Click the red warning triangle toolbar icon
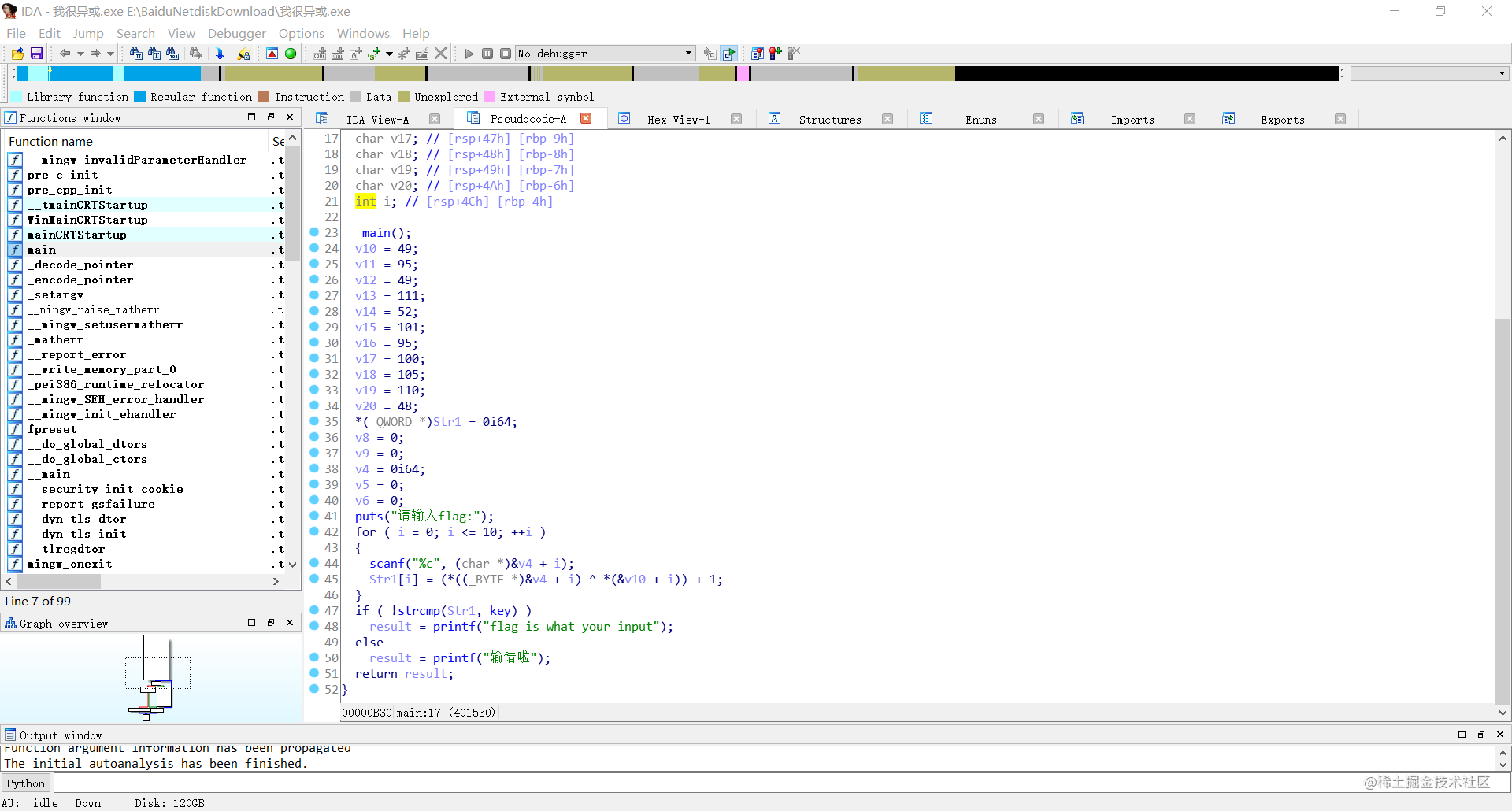Viewport: 1512px width, 811px height. (x=272, y=54)
